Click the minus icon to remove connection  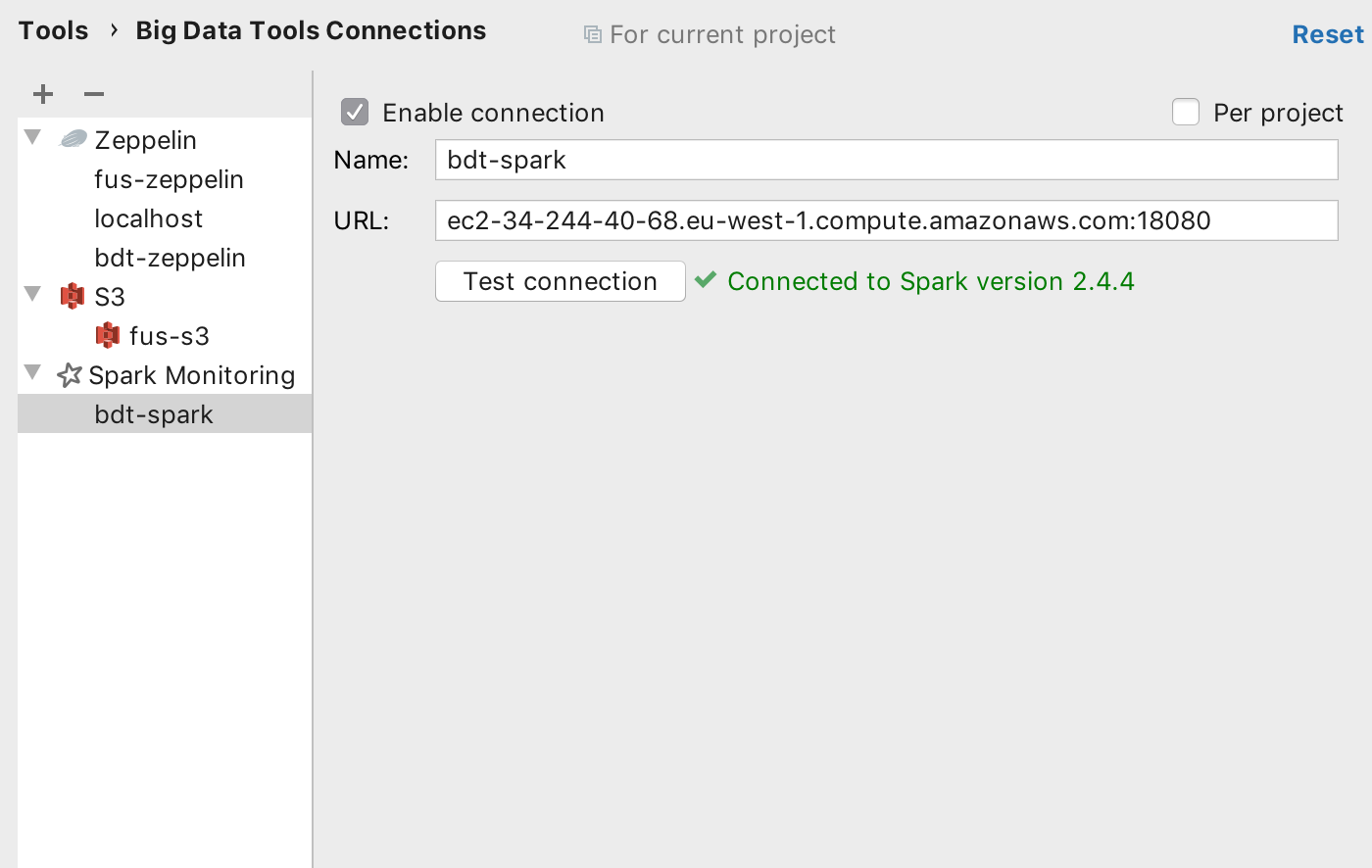pyautogui.click(x=94, y=94)
